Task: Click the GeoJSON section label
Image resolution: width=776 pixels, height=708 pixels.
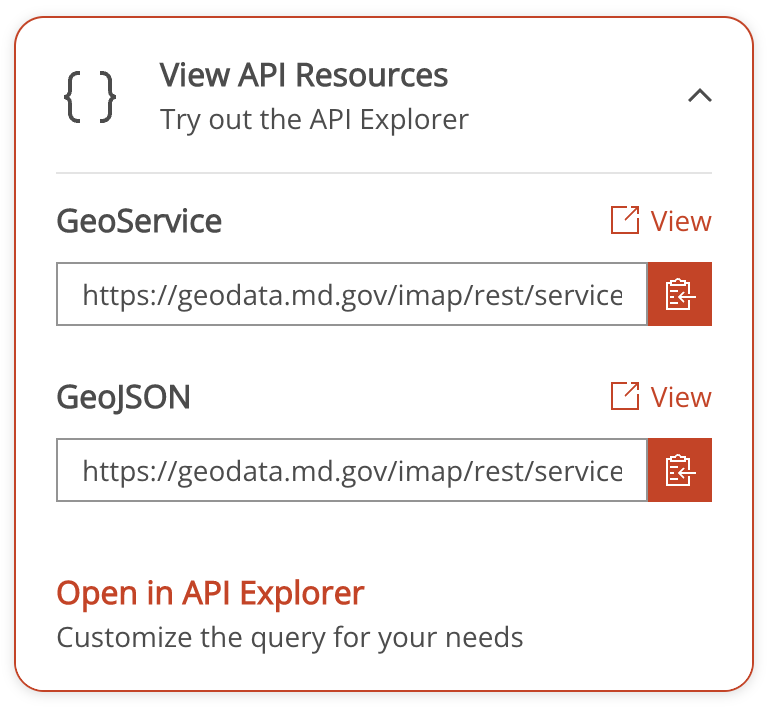Action: click(x=123, y=397)
